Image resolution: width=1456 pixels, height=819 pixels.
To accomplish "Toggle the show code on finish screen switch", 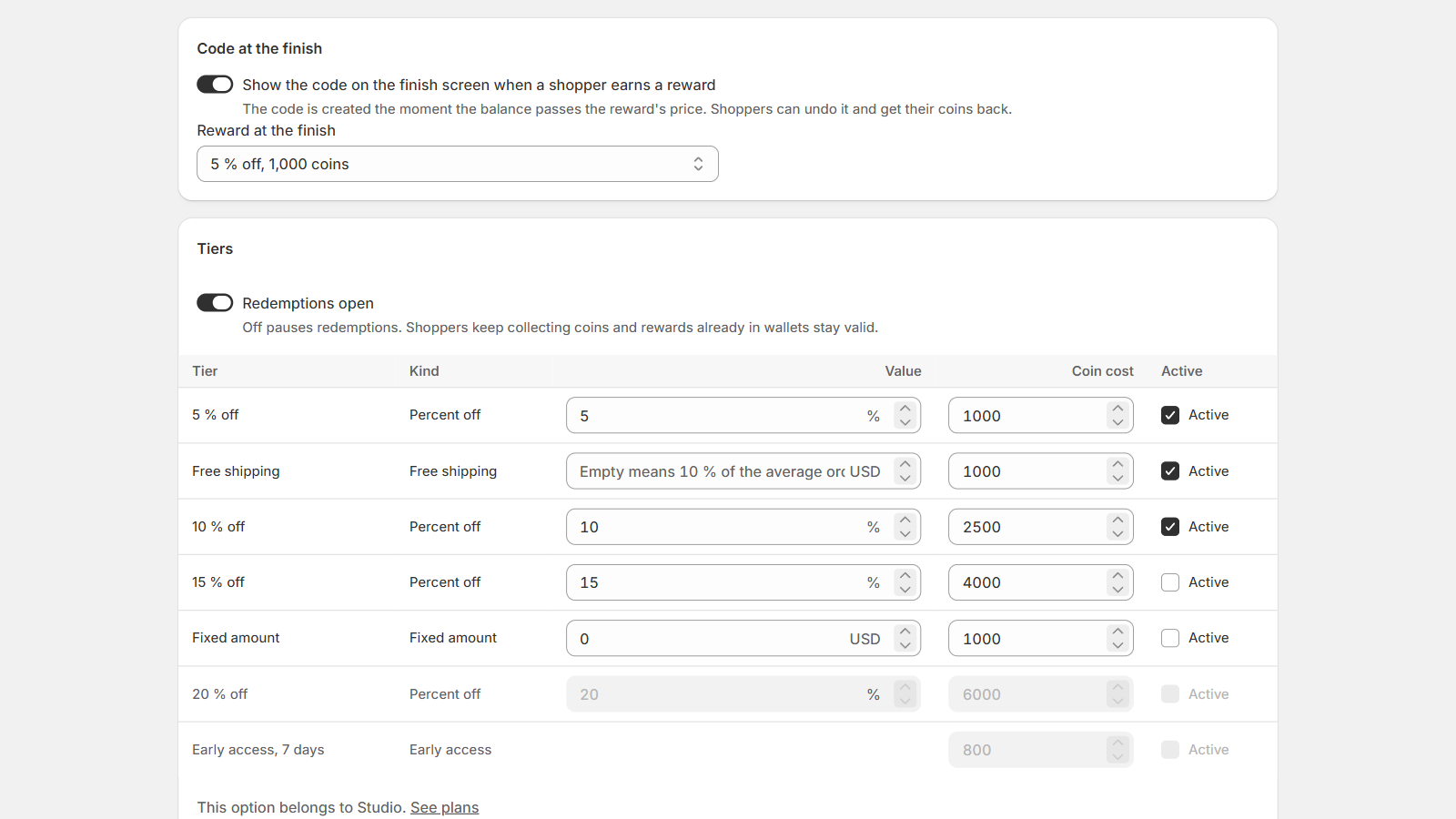I will (x=215, y=85).
